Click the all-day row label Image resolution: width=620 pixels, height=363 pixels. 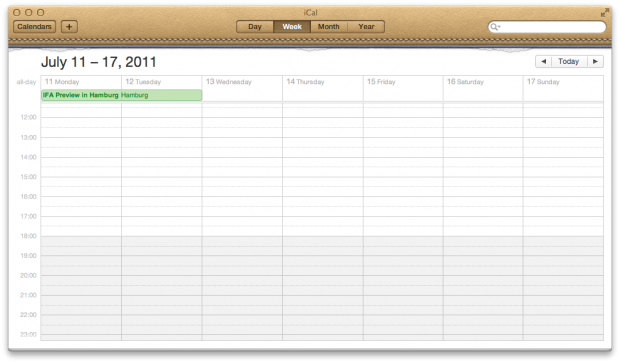(x=26, y=82)
